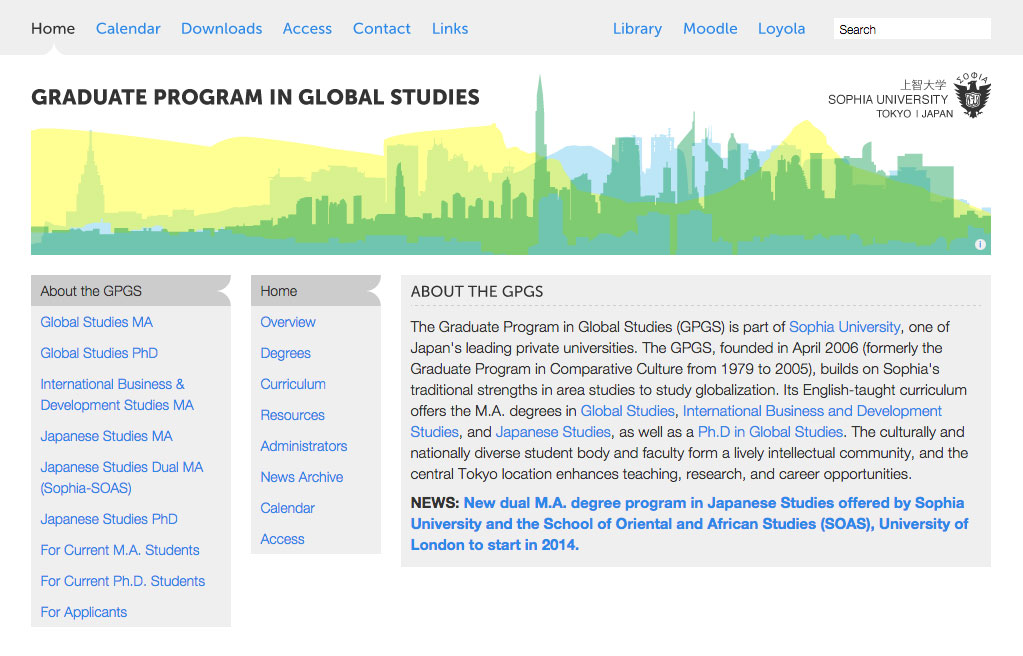Click the Sophia University eagle crest logo
The image size is (1023, 656).
(972, 95)
